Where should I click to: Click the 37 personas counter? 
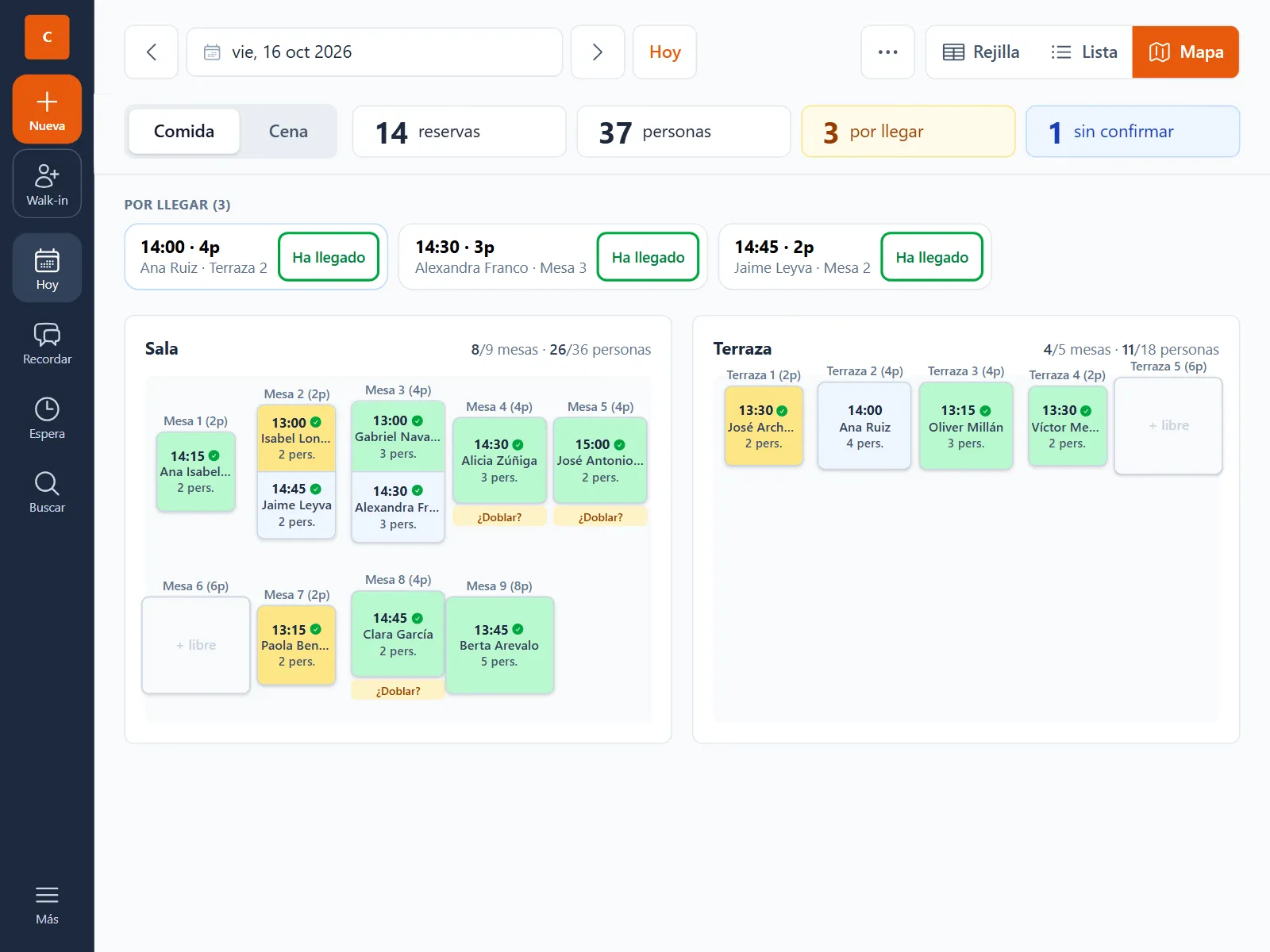pyautogui.click(x=684, y=132)
